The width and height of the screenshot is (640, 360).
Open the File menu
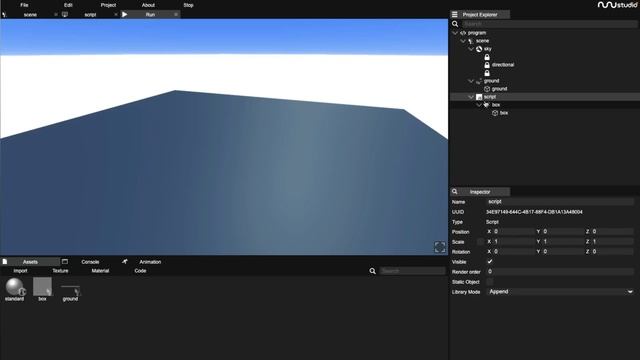coord(24,5)
